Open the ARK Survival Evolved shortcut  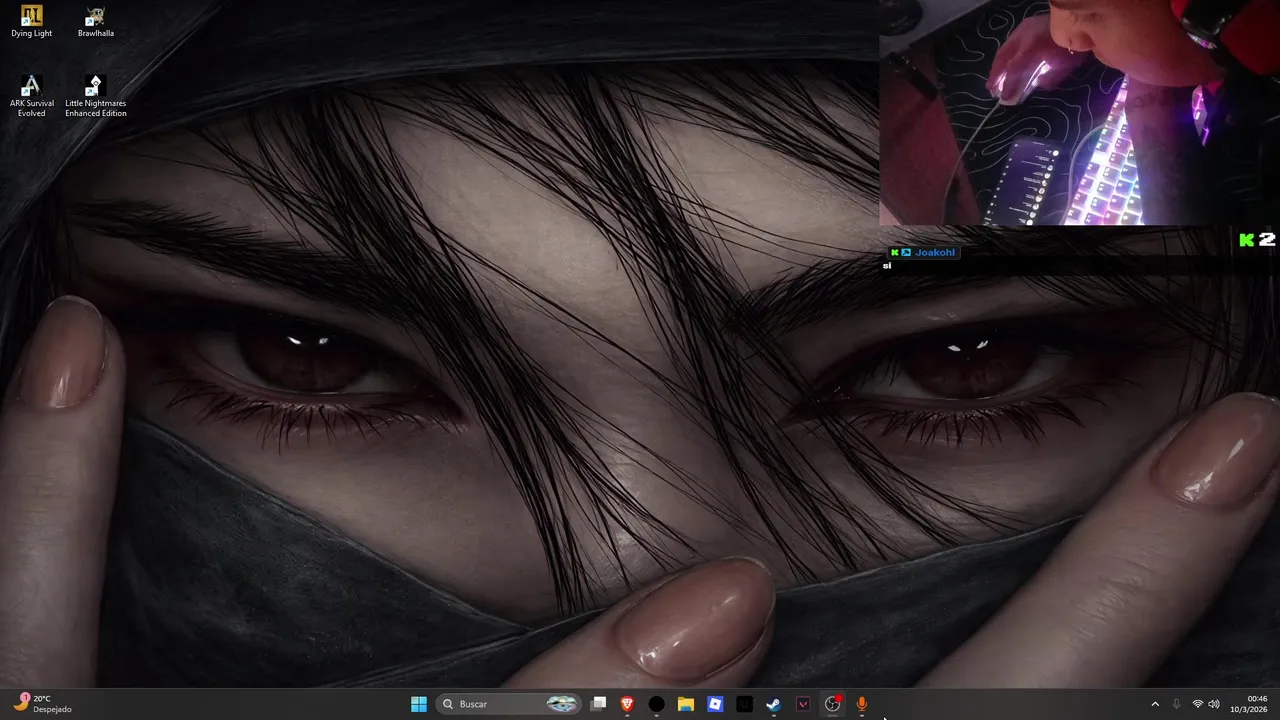(31, 97)
